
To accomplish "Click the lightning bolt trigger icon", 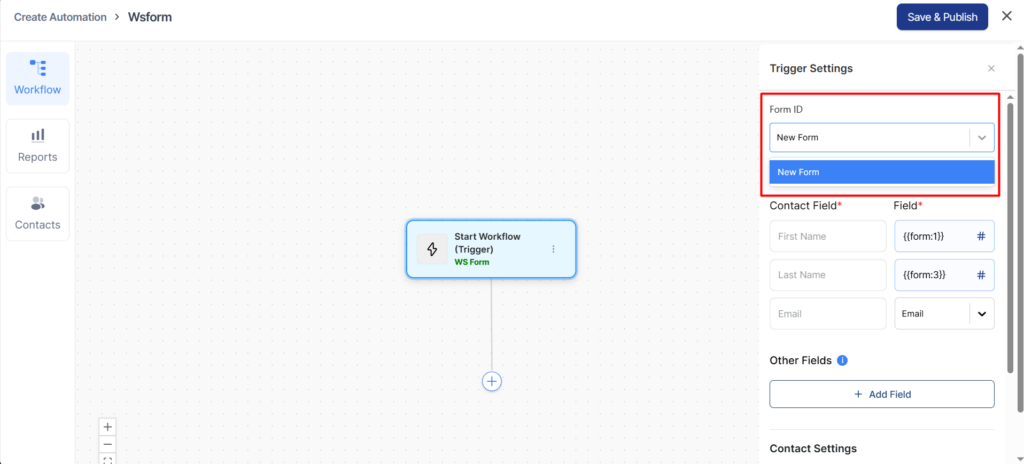I will (x=432, y=249).
